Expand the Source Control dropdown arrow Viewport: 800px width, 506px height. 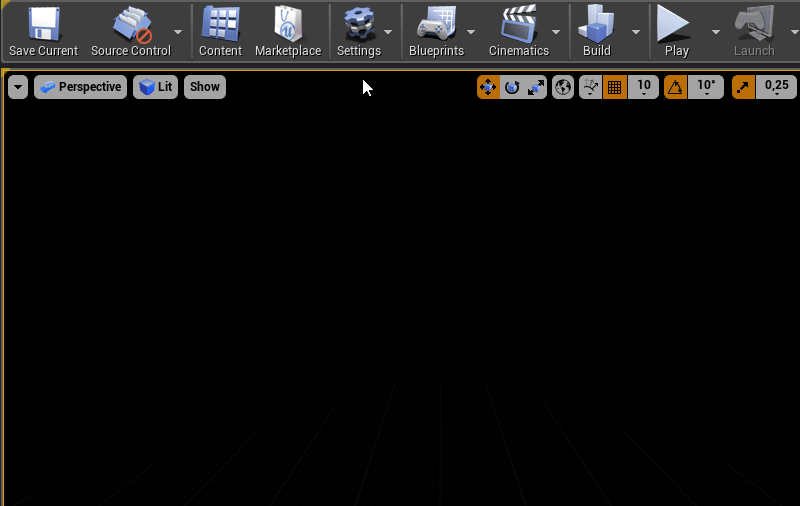[178, 32]
